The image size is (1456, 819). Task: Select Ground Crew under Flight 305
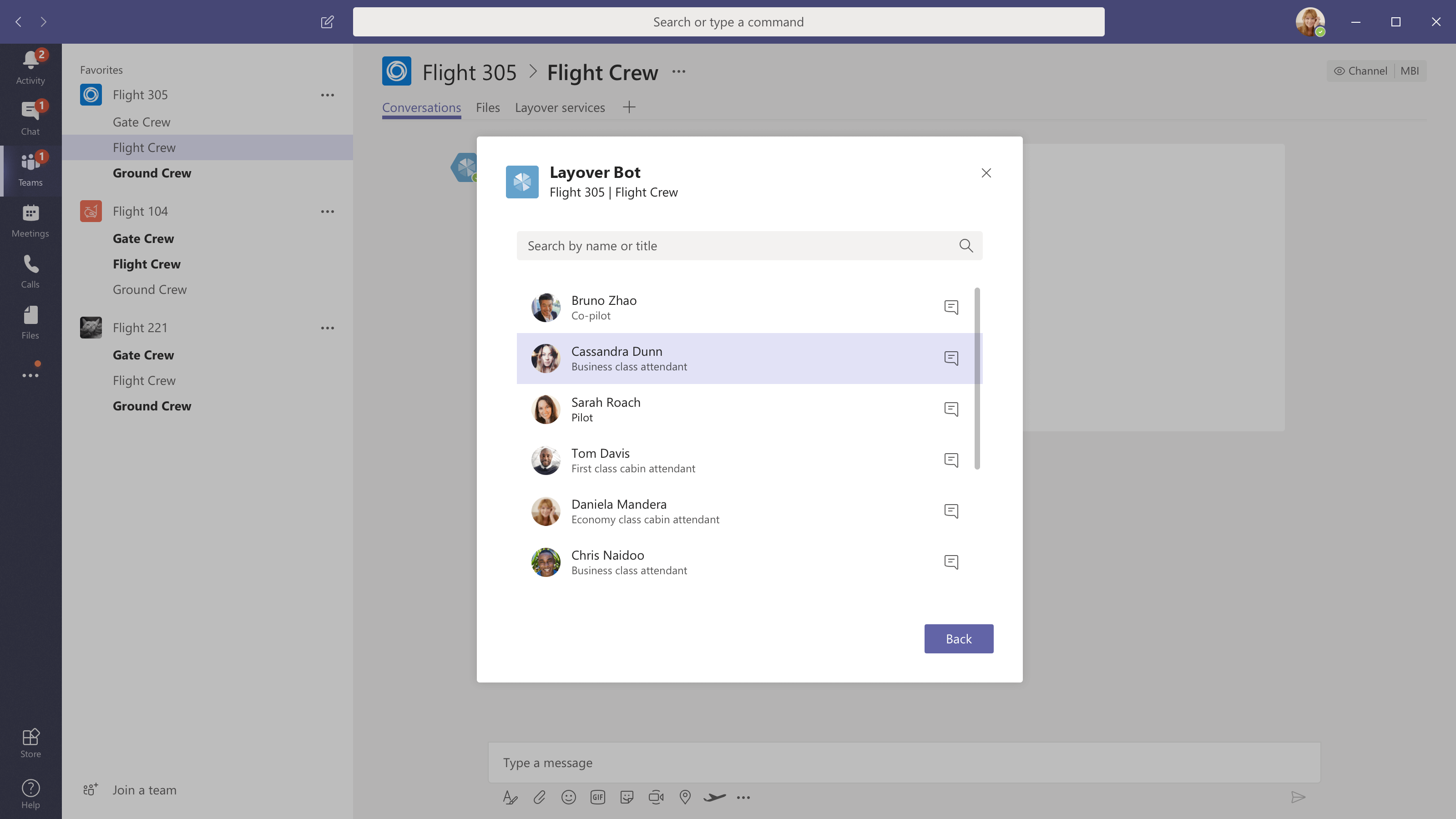pyautogui.click(x=152, y=173)
